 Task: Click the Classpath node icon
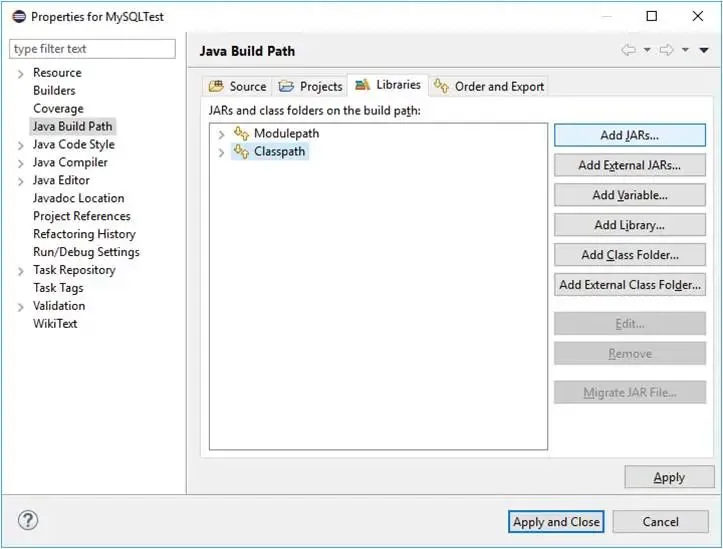tap(241, 151)
